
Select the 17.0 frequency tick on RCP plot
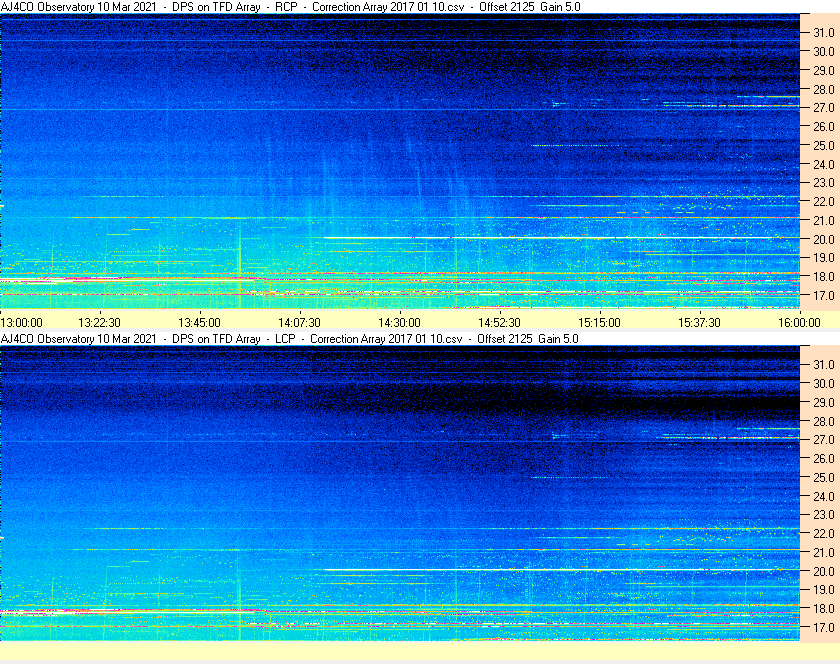[x=824, y=296]
